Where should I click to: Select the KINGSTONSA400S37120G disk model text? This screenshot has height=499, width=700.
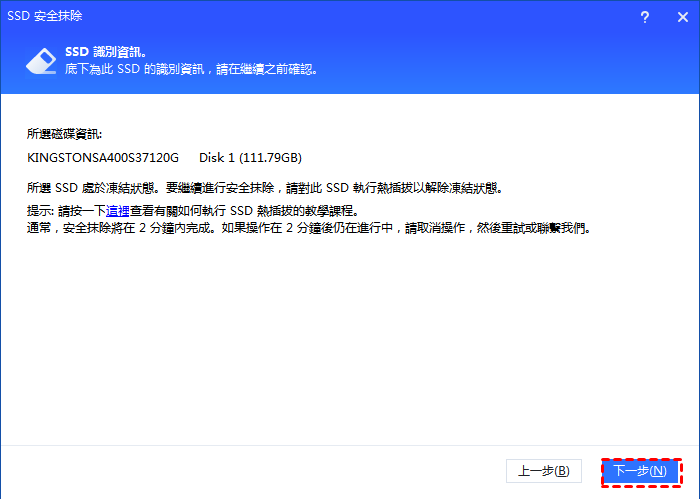coord(103,158)
